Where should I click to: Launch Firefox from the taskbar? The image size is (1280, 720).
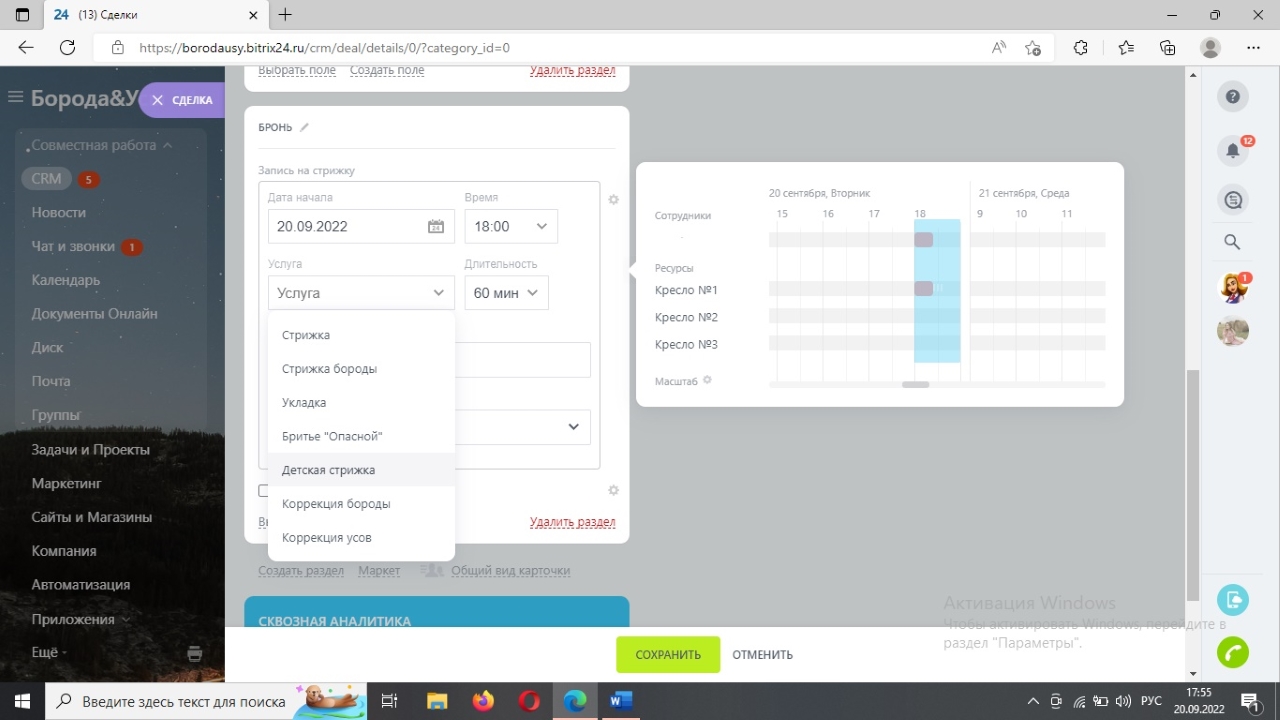point(483,701)
